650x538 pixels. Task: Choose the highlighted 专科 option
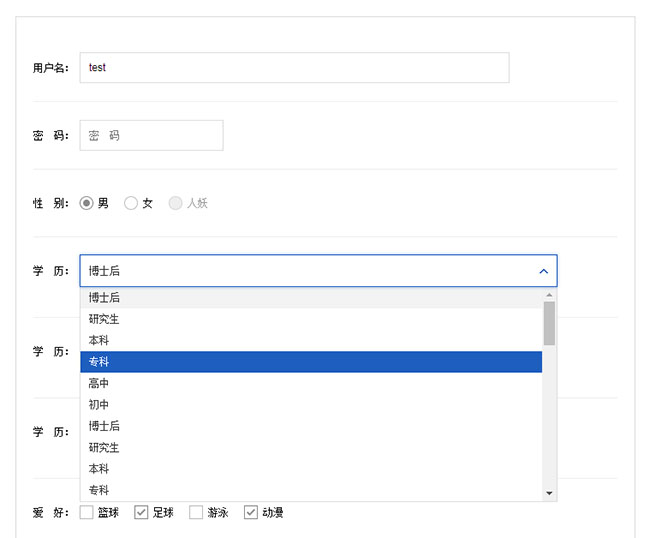(x=310, y=361)
